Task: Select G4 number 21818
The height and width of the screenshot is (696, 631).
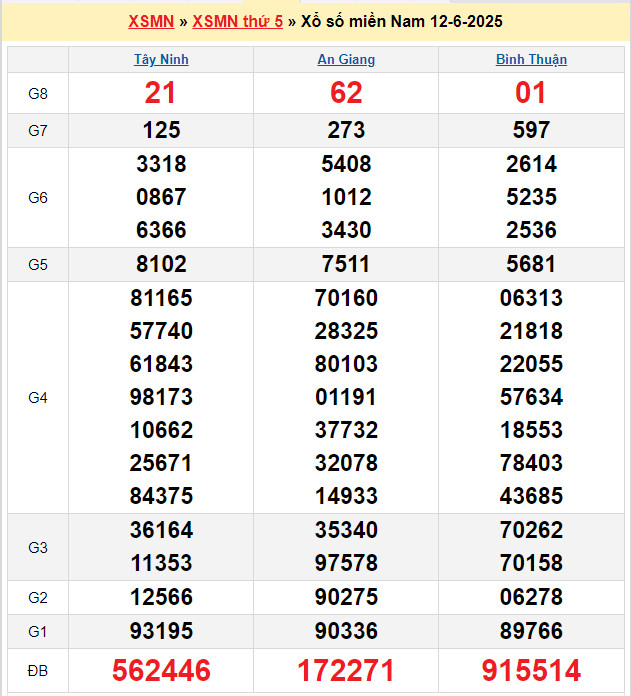Action: click(531, 331)
